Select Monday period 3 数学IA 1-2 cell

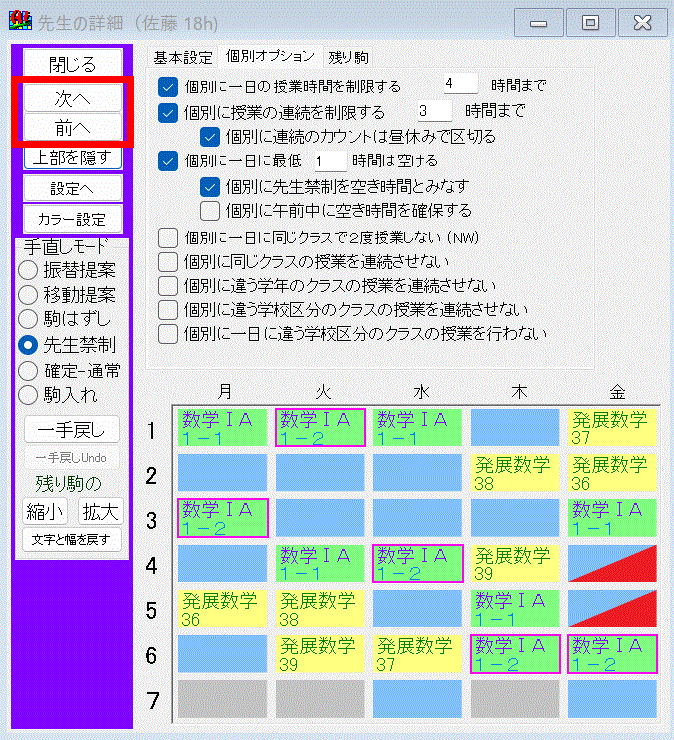[x=222, y=518]
